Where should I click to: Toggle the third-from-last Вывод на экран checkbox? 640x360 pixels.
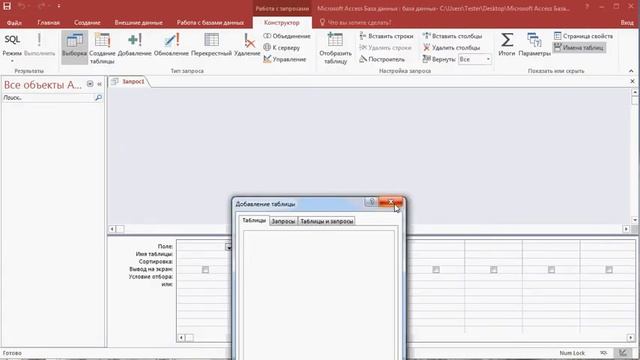tap(493, 269)
